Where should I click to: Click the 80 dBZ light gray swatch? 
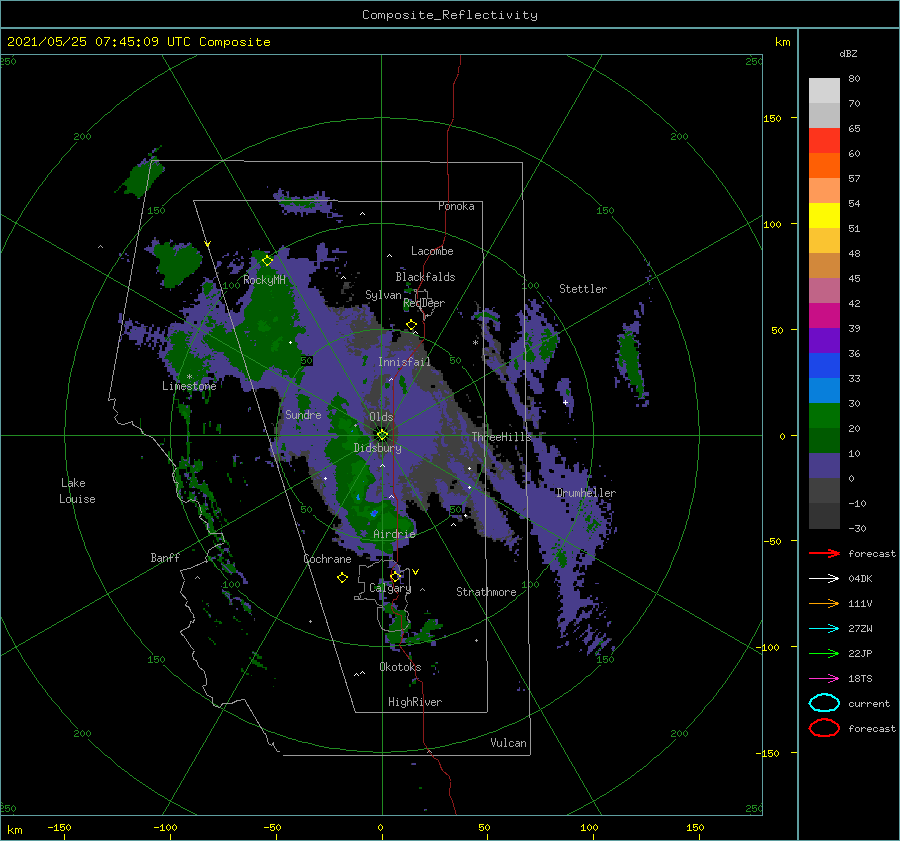pyautogui.click(x=824, y=90)
